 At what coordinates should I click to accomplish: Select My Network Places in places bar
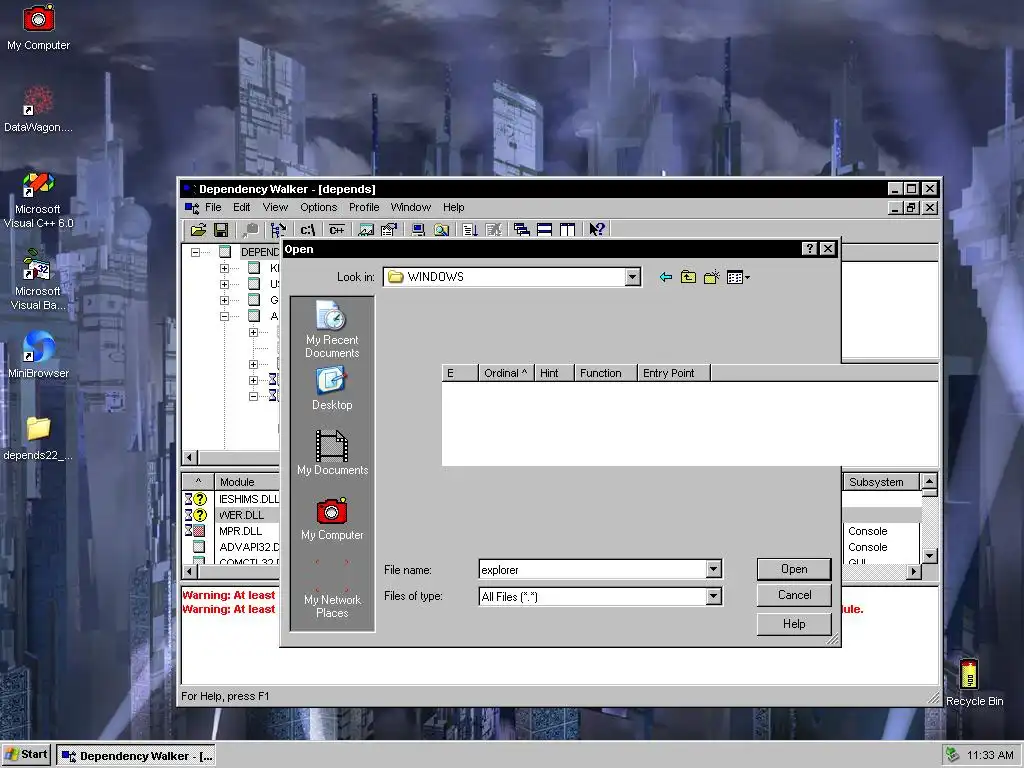pyautogui.click(x=332, y=590)
